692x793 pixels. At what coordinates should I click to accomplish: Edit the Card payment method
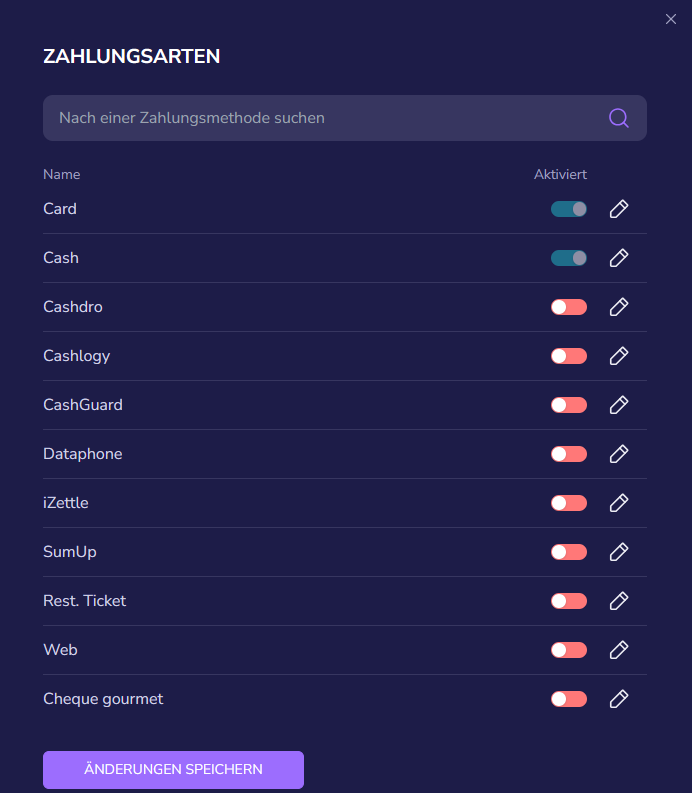[619, 209]
